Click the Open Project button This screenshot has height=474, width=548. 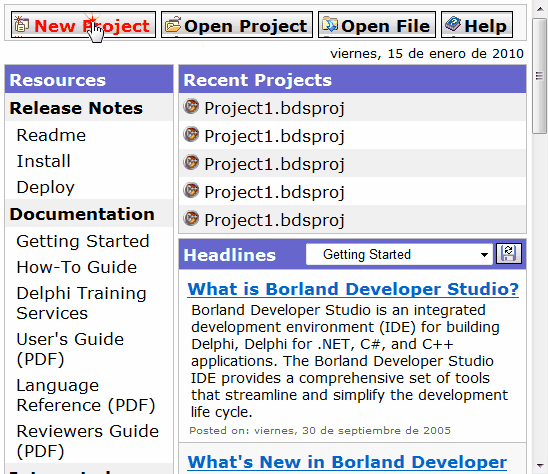[x=237, y=25]
